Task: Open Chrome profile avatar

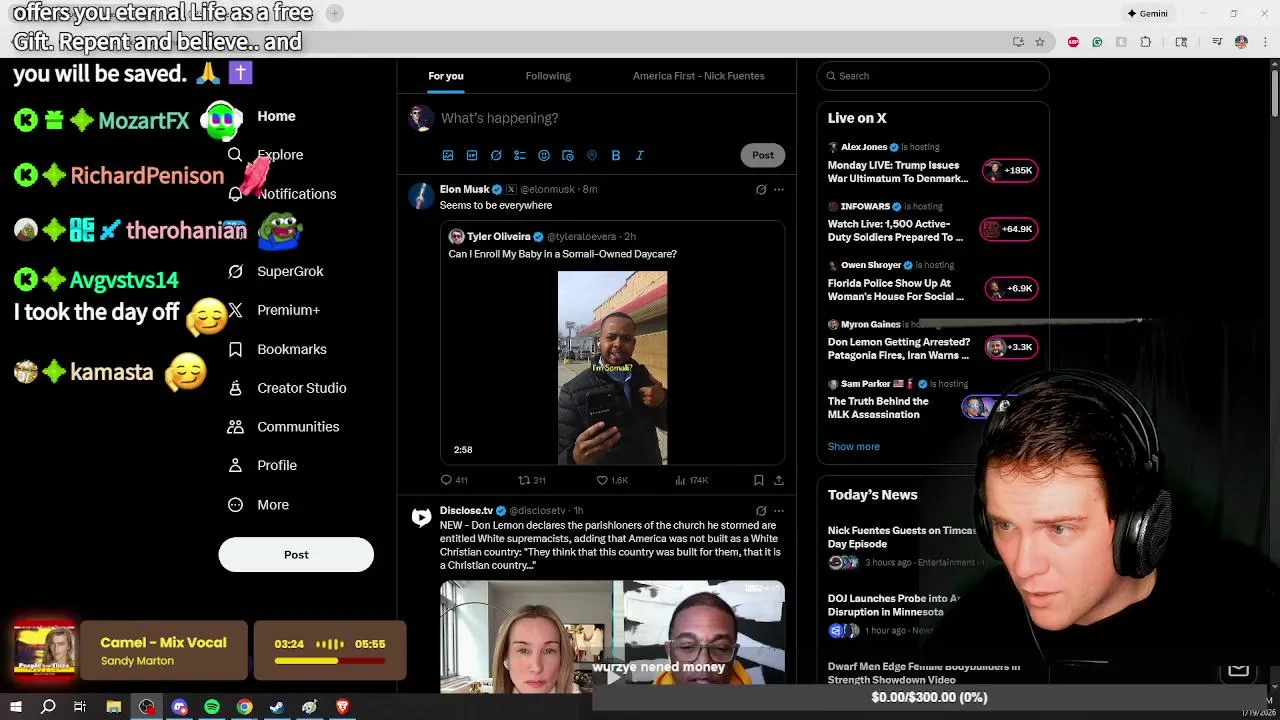Action: point(1241,42)
